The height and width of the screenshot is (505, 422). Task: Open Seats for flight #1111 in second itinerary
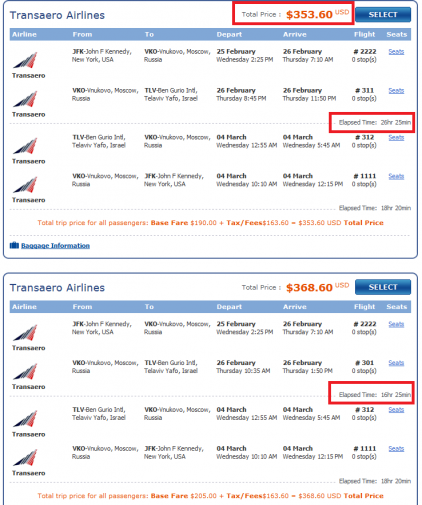396,449
